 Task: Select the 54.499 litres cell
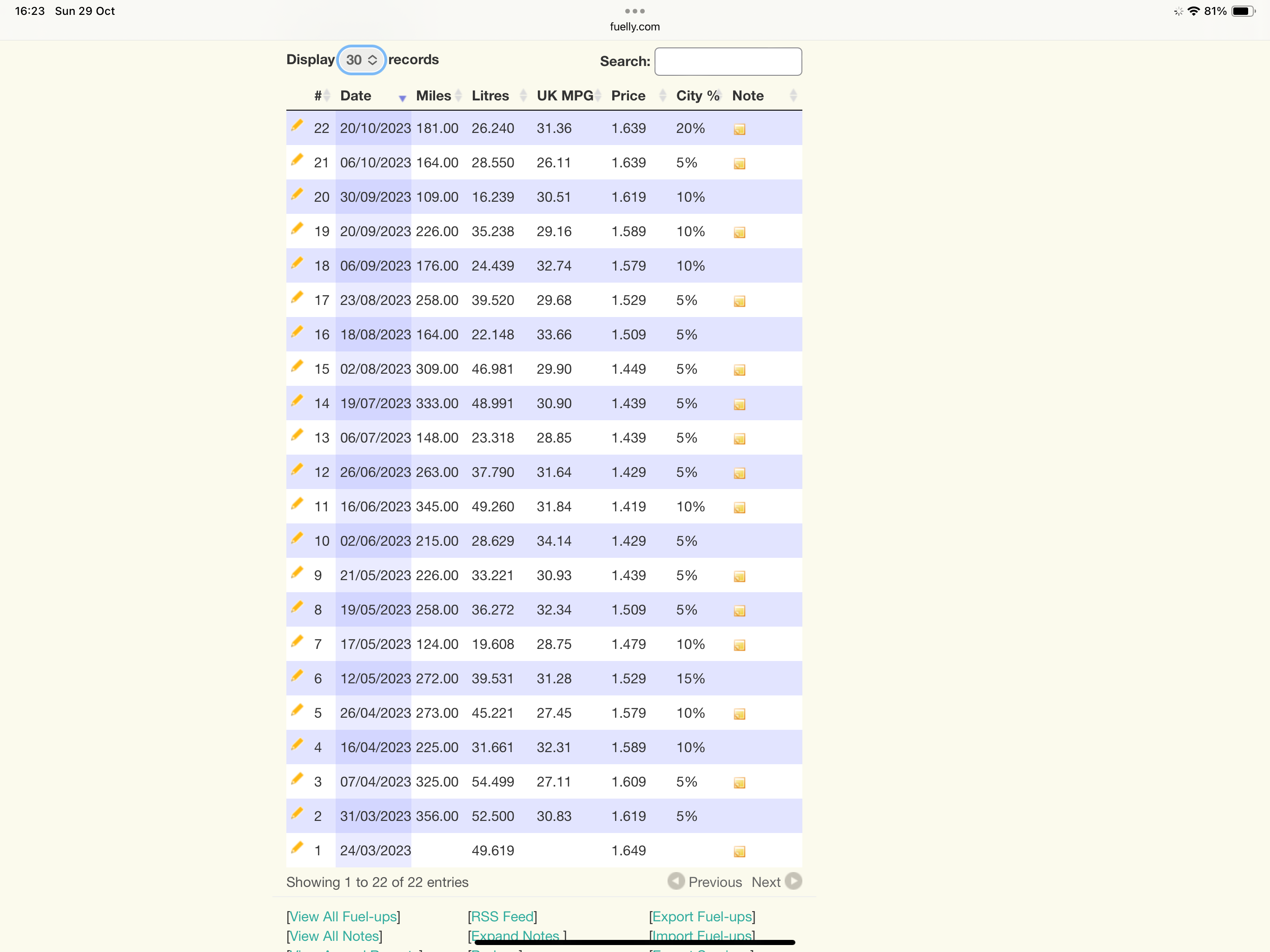493,781
